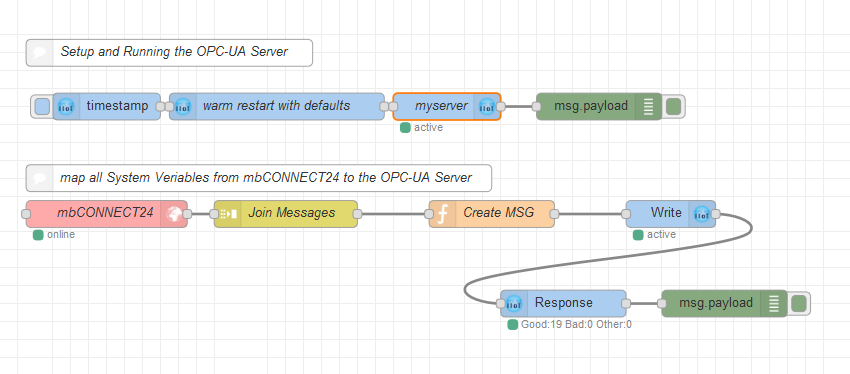850x374 pixels.
Task: Click the IIoT icon on the warm restart node
Action: point(183,106)
